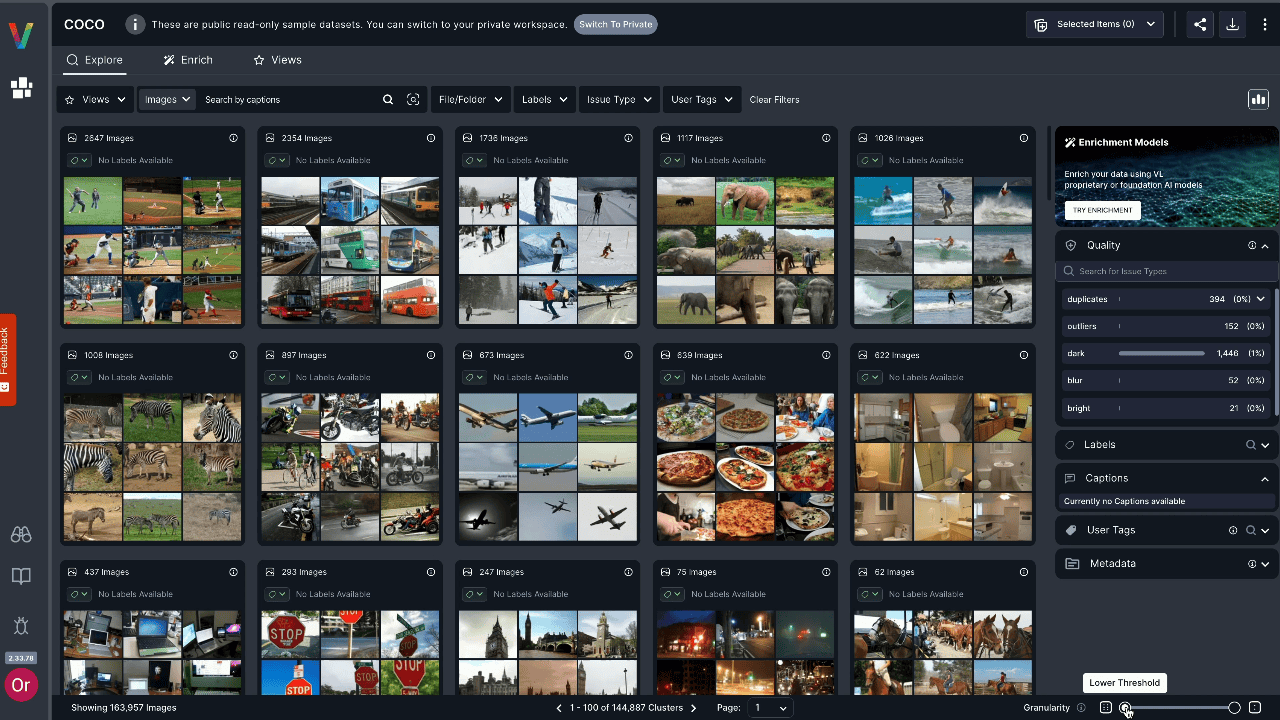Select the outliers issue row
This screenshot has height=720, width=1280.
pyautogui.click(x=1166, y=326)
